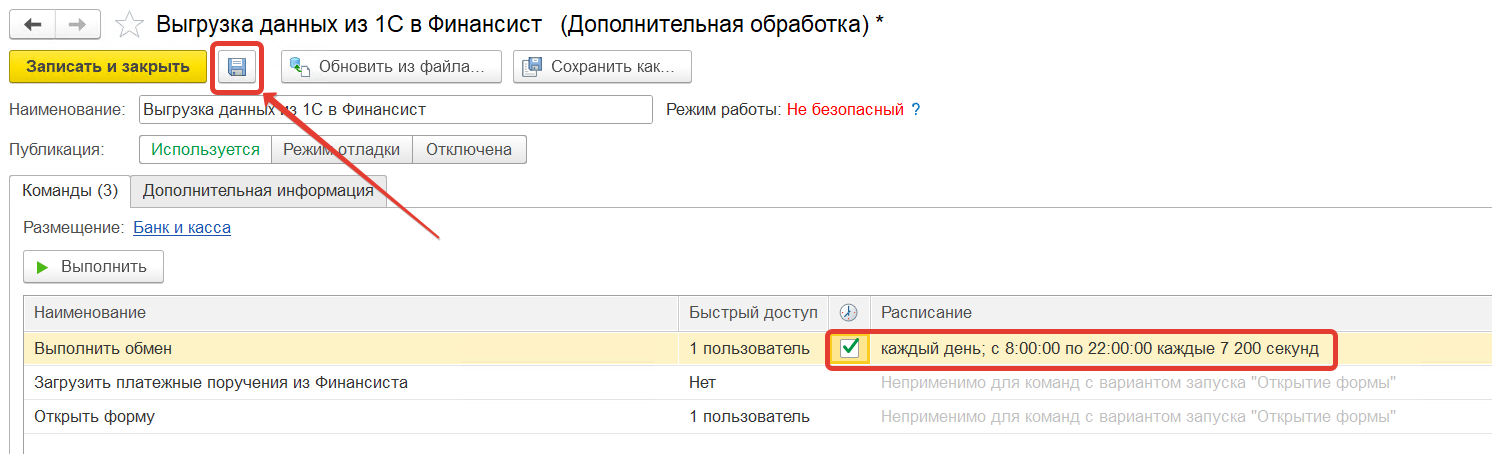This screenshot has width=1492, height=454.
Task: Click the floppy disk save icon
Action: 238,67
